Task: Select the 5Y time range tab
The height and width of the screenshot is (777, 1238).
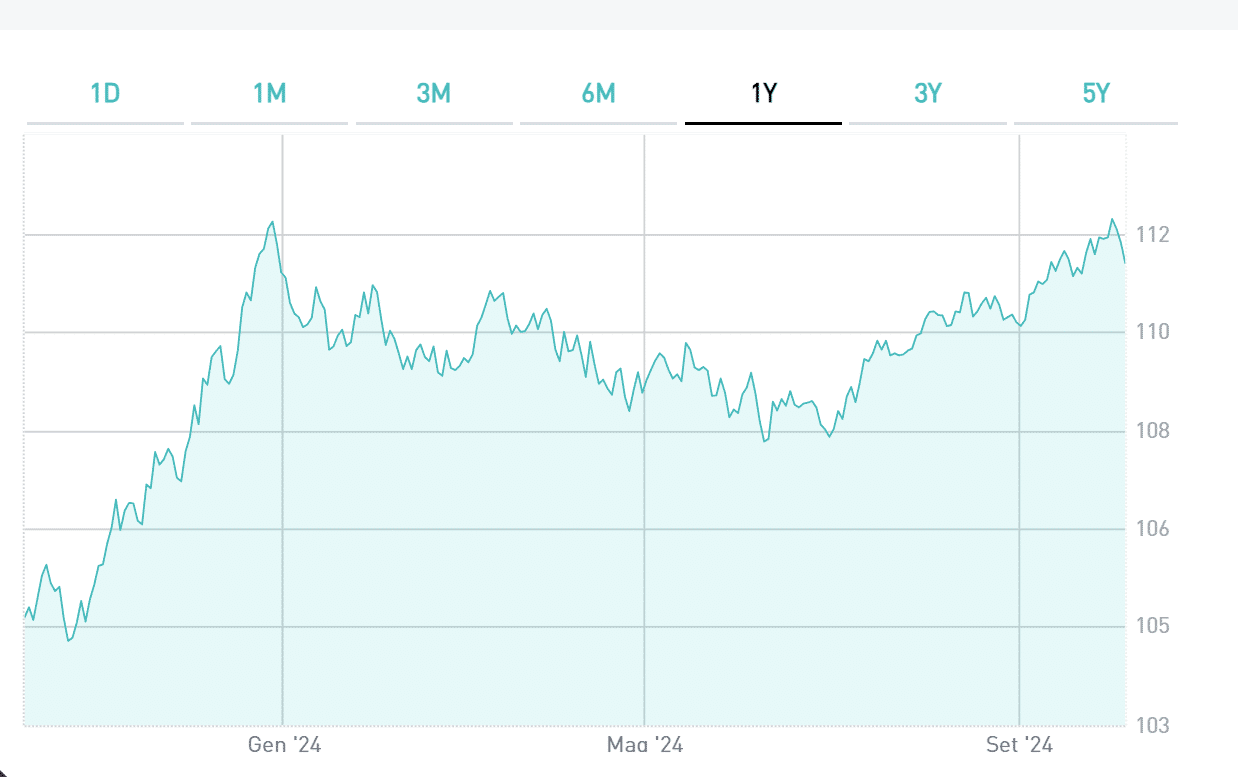Action: point(1096,94)
